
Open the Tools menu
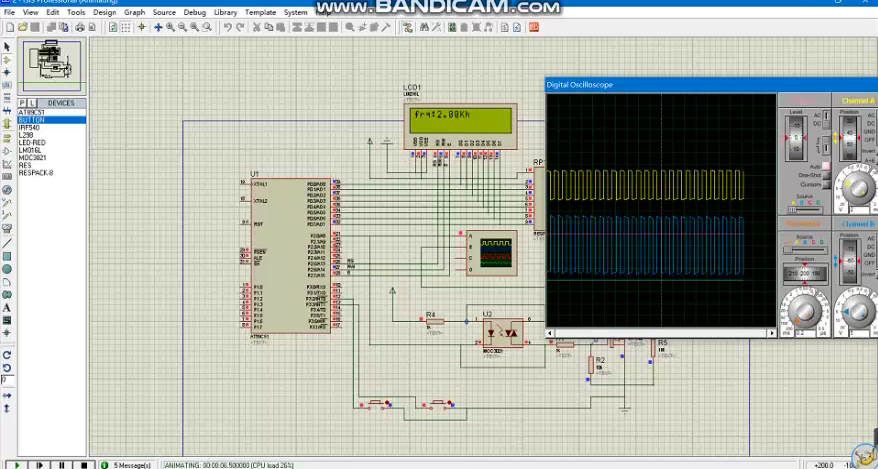[76, 12]
